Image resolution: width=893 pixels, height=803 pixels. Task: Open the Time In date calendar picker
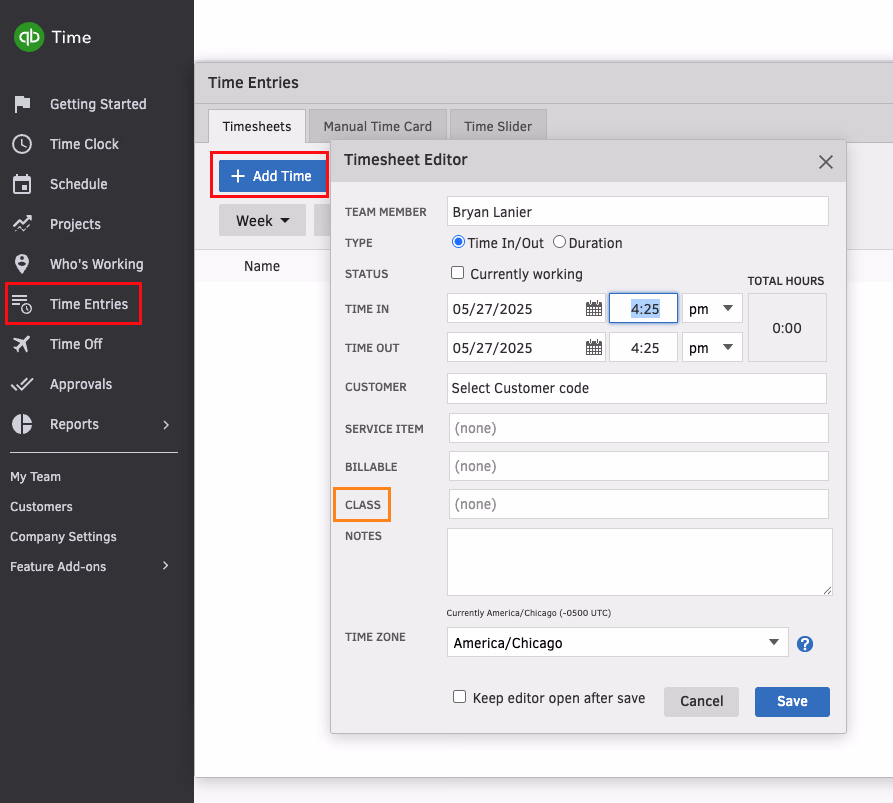pyautogui.click(x=593, y=309)
